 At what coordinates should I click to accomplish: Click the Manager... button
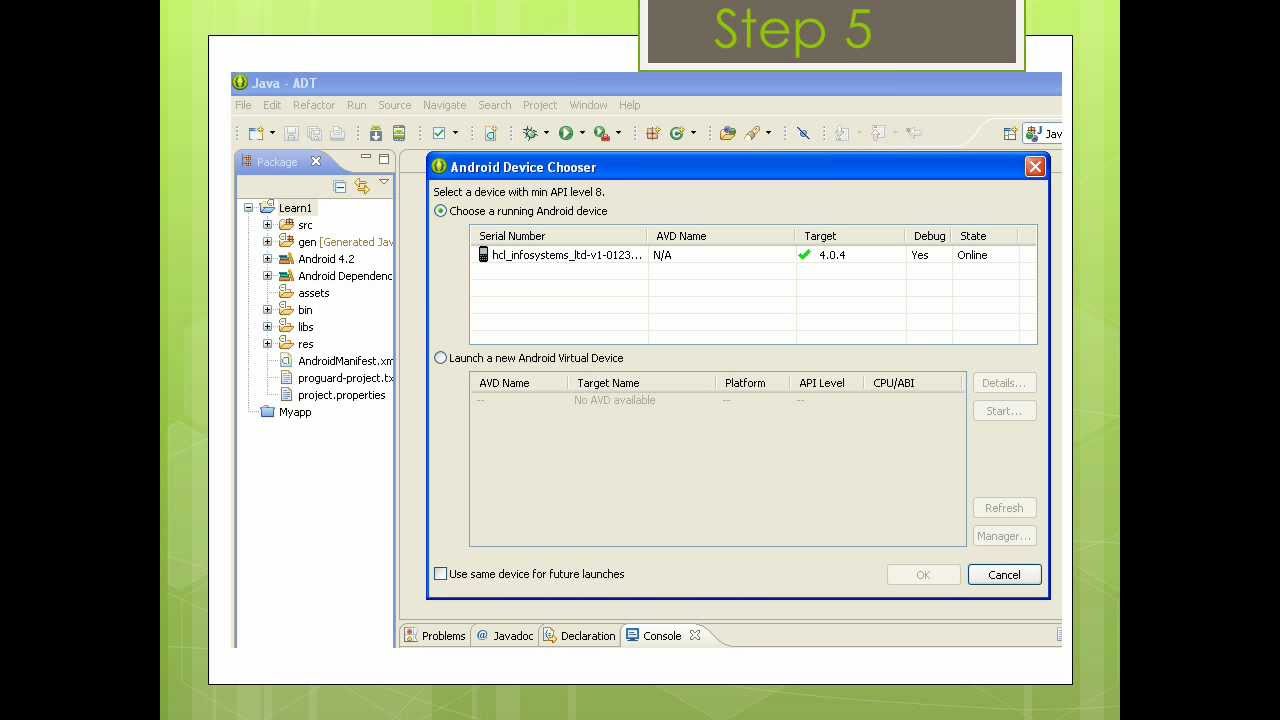[x=1004, y=536]
